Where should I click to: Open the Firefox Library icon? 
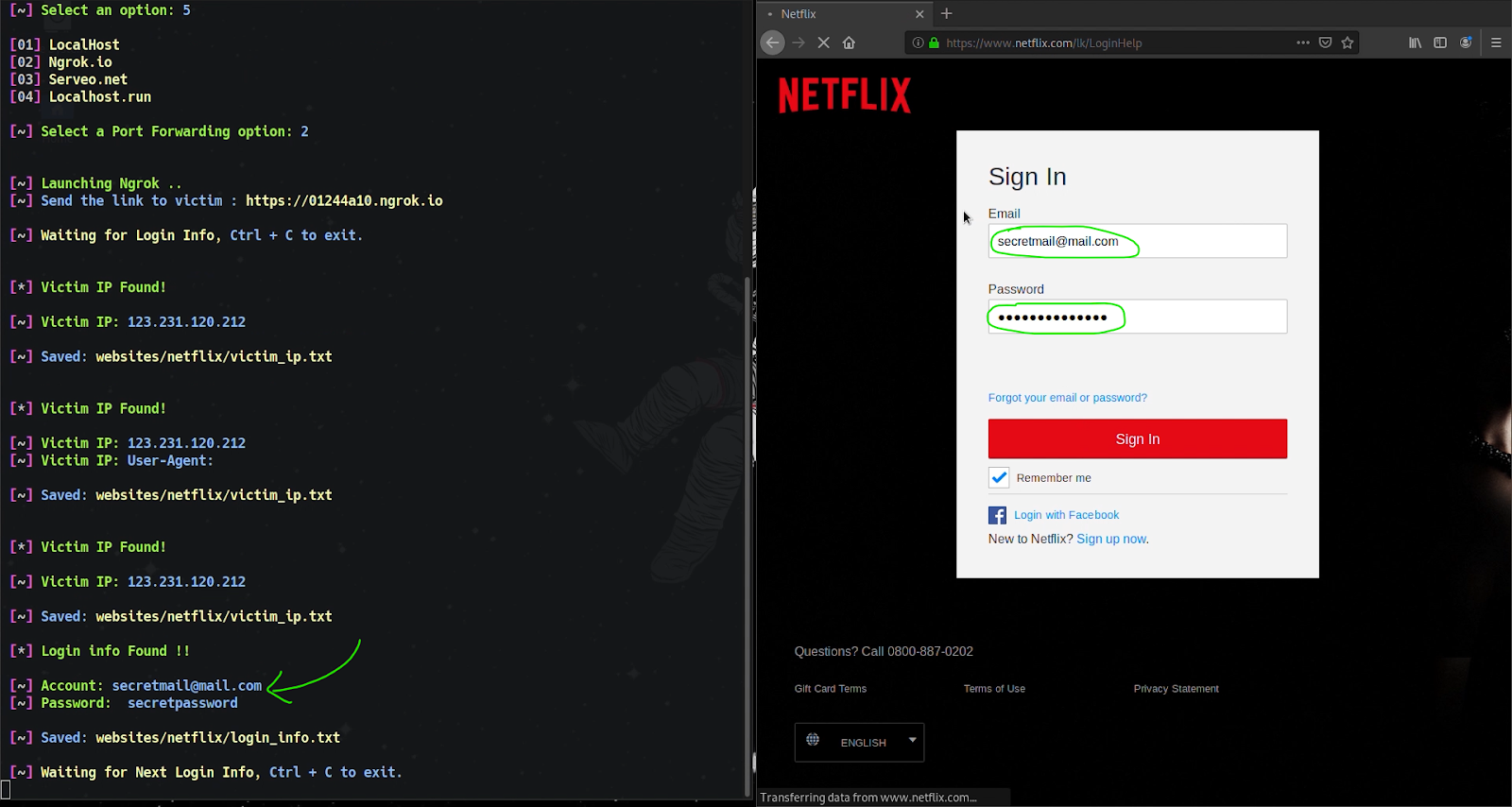click(x=1415, y=43)
